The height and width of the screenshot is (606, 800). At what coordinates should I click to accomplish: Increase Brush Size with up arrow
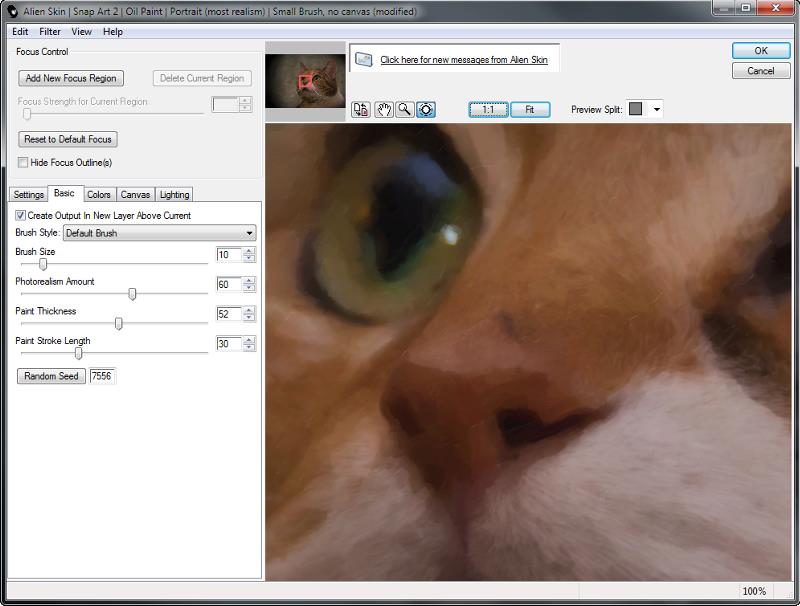pos(249,251)
